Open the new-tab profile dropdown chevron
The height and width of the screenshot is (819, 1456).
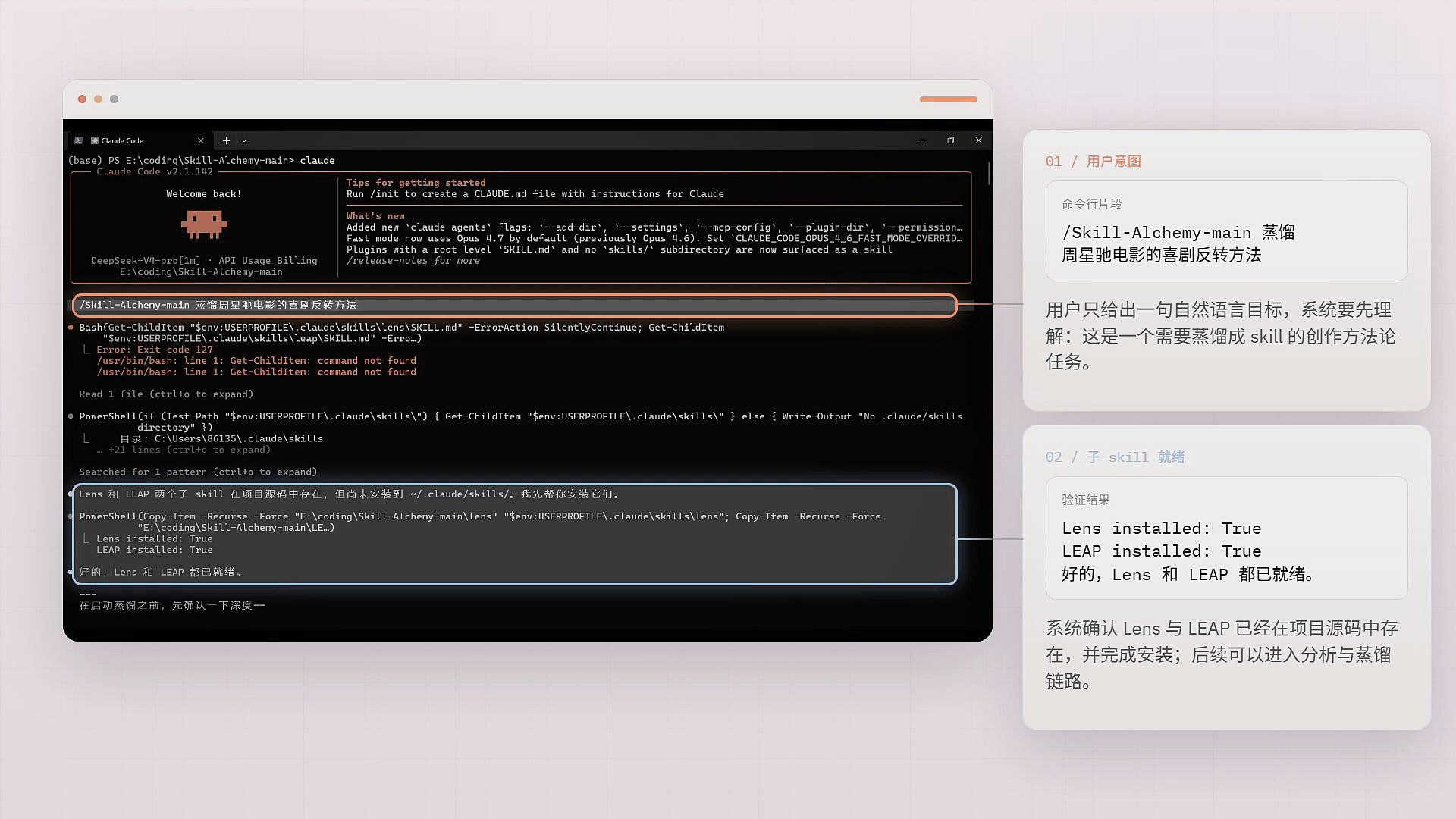click(x=243, y=140)
